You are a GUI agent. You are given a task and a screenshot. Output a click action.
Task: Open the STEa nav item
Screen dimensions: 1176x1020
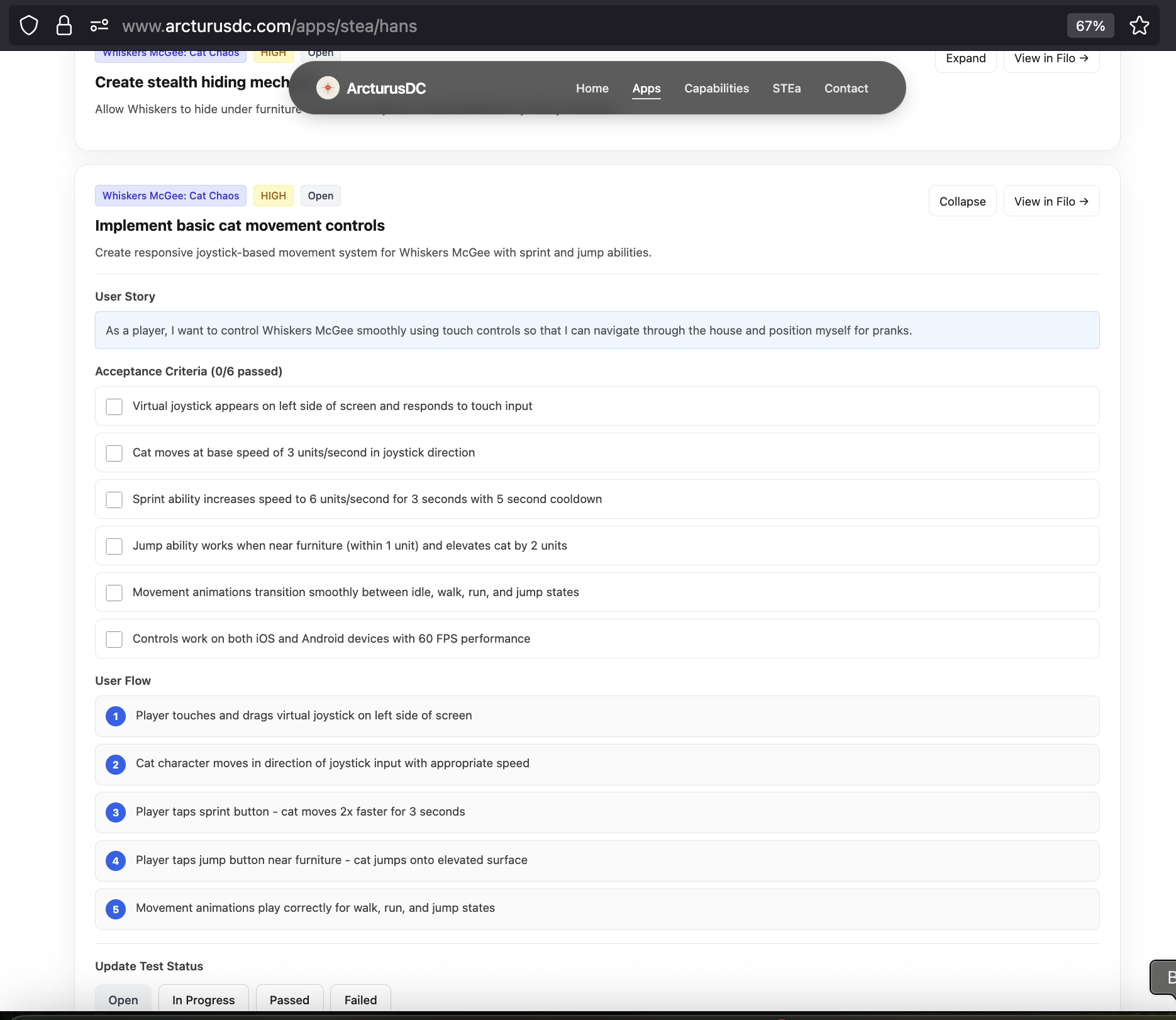click(x=787, y=89)
